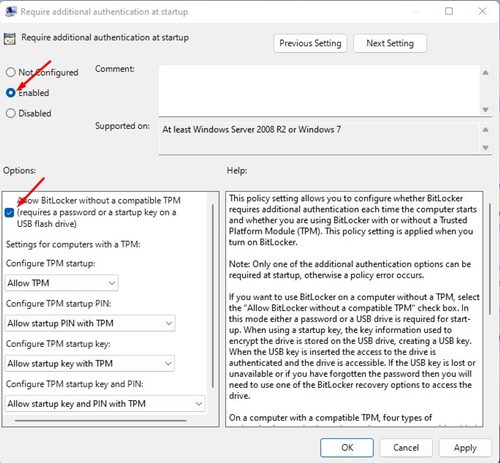
Task: Click the Apply button
Action: [x=465, y=447]
